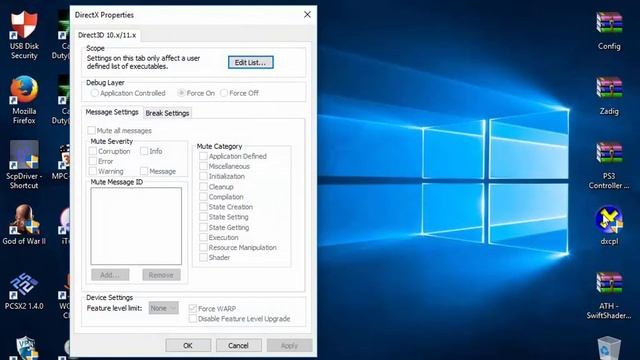Viewport: 640px width, 360px height.
Task: Click the Apply button
Action: click(x=289, y=345)
